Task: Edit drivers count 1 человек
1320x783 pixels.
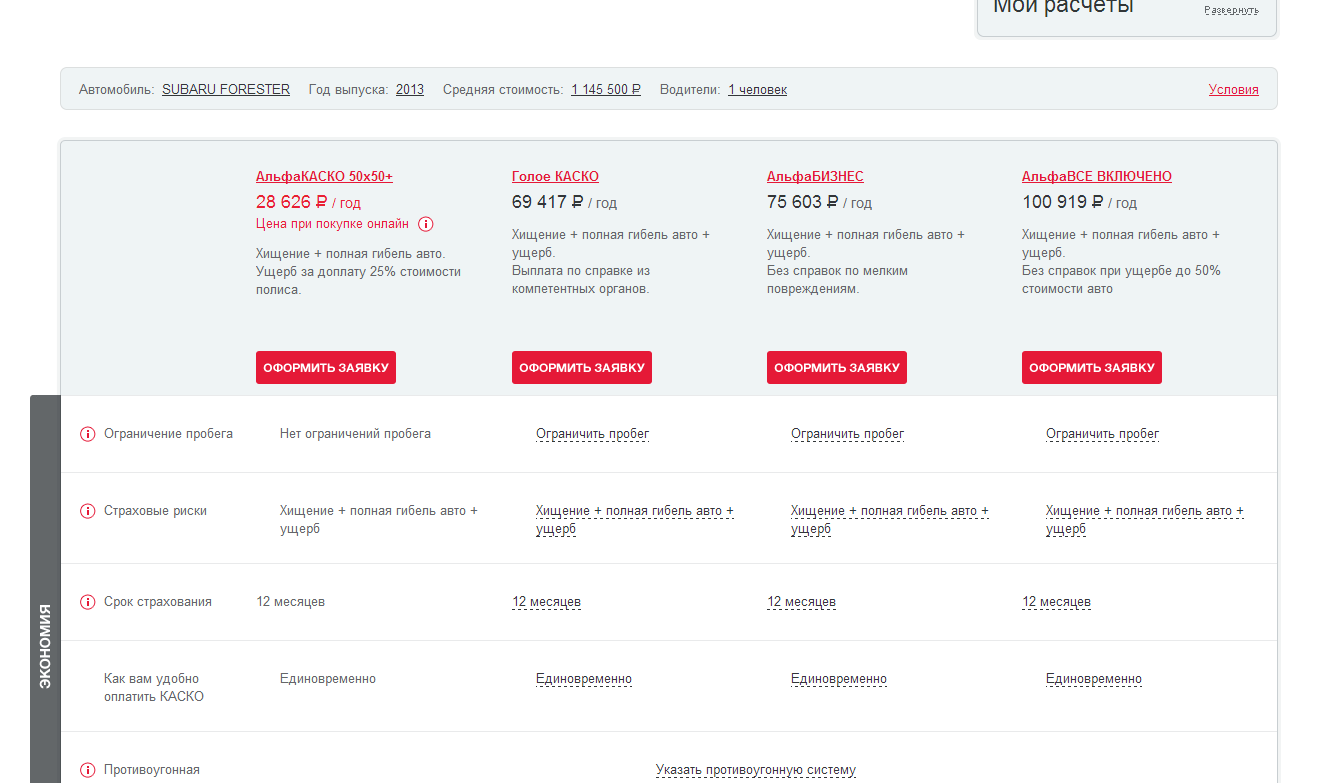Action: tap(757, 89)
